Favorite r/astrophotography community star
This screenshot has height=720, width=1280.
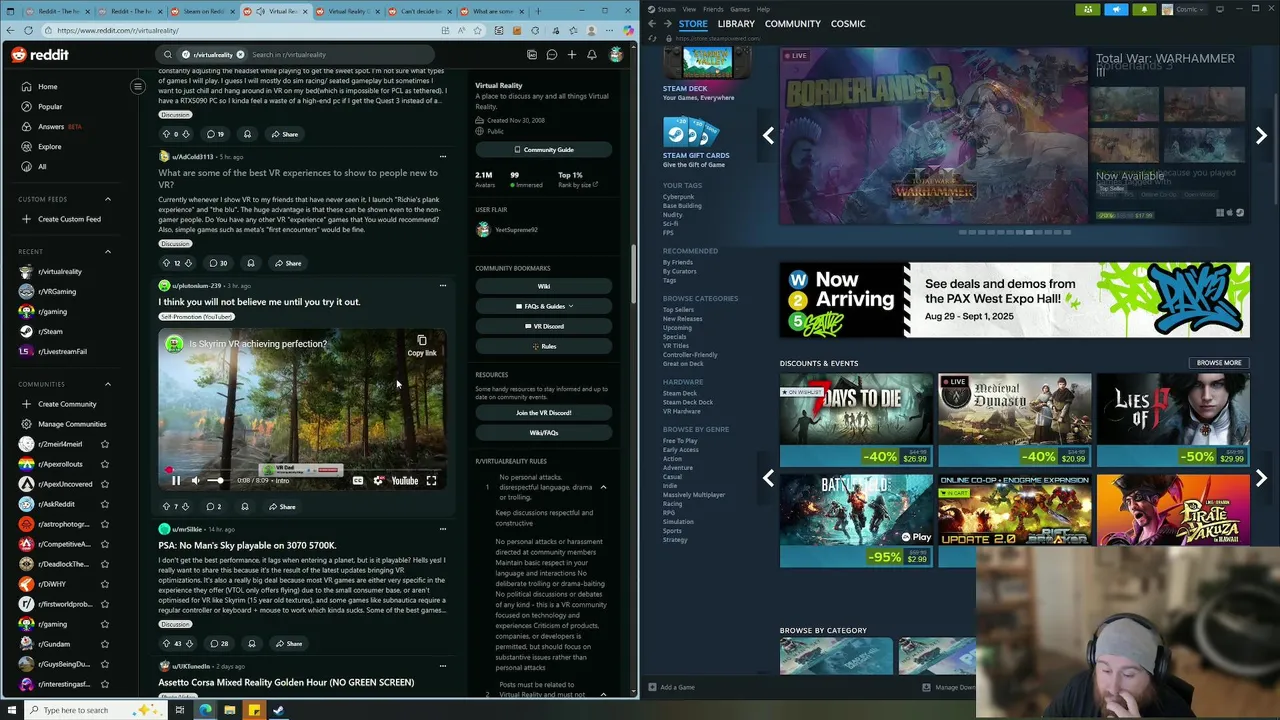105,524
